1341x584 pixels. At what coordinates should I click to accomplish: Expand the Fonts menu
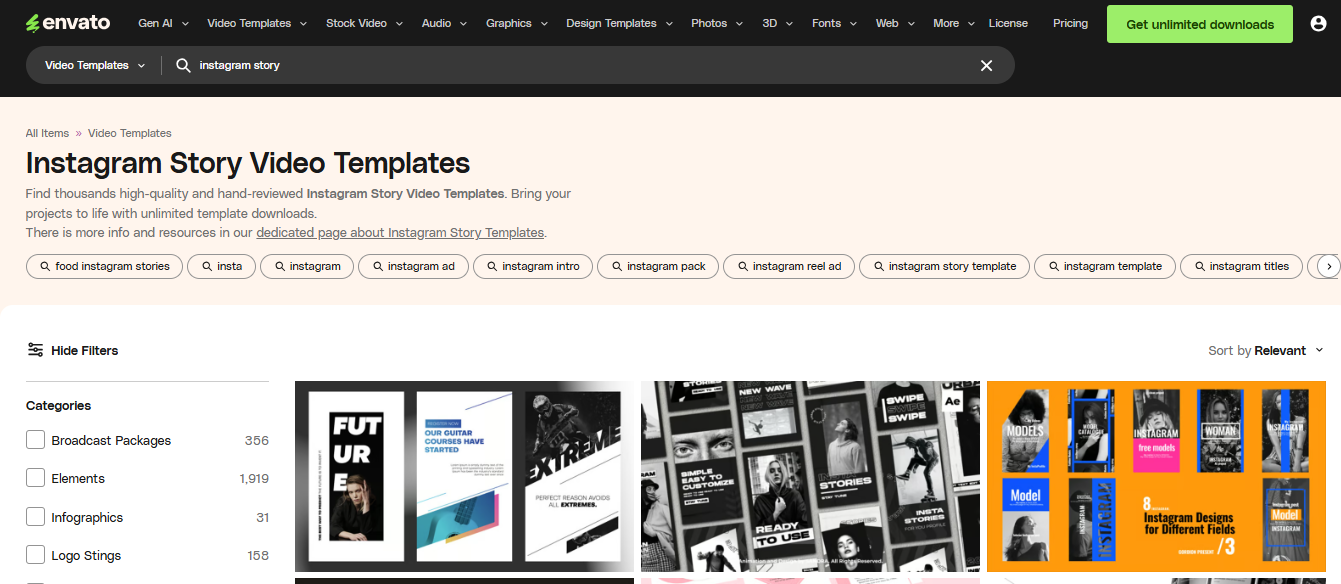point(833,23)
